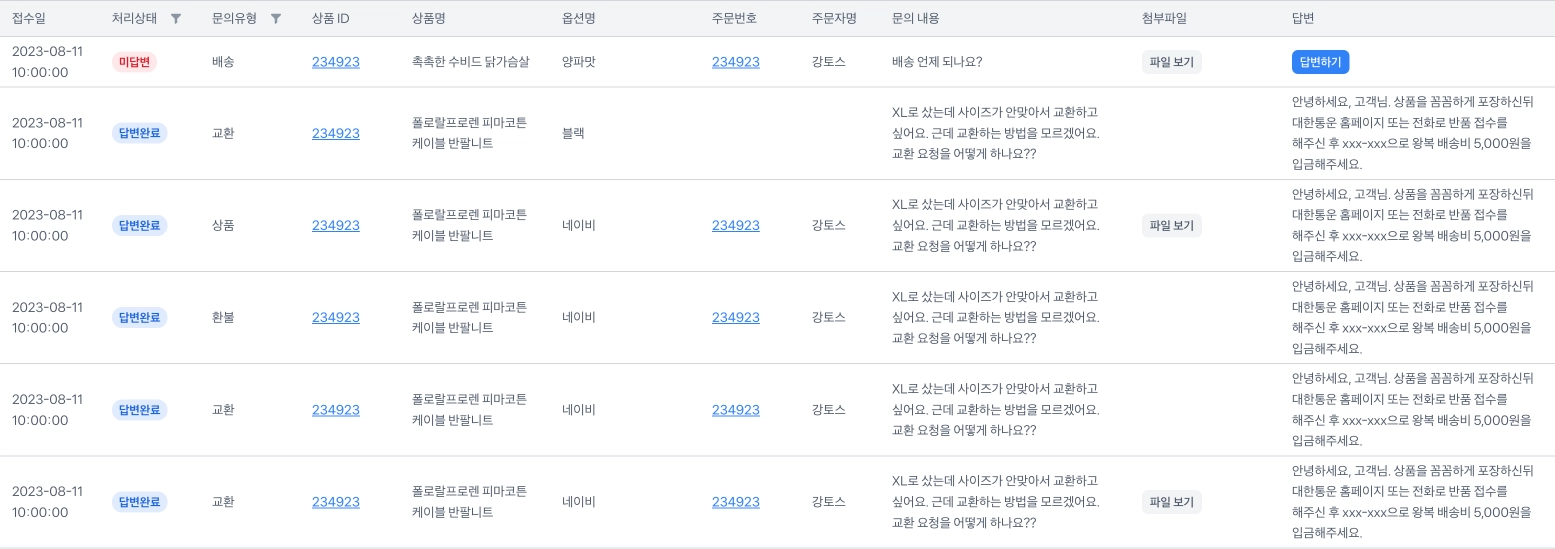Click the blue 답변하기 button
Screen dimensions: 1555x549
pos(1320,62)
